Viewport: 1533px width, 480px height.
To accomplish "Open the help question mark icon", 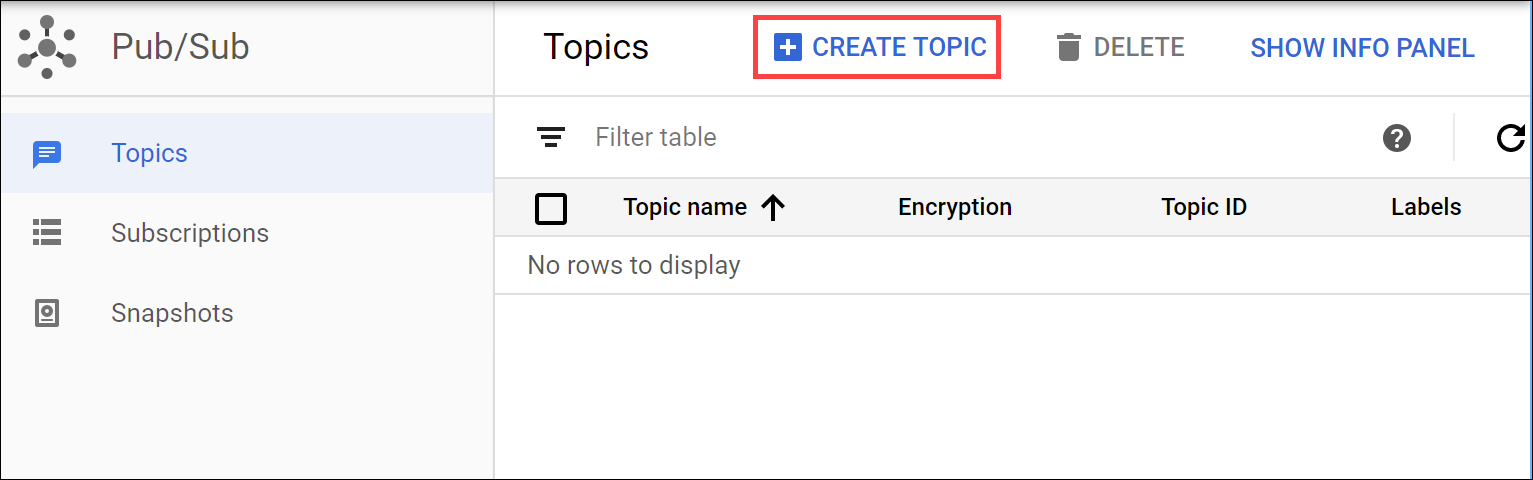I will (1396, 138).
